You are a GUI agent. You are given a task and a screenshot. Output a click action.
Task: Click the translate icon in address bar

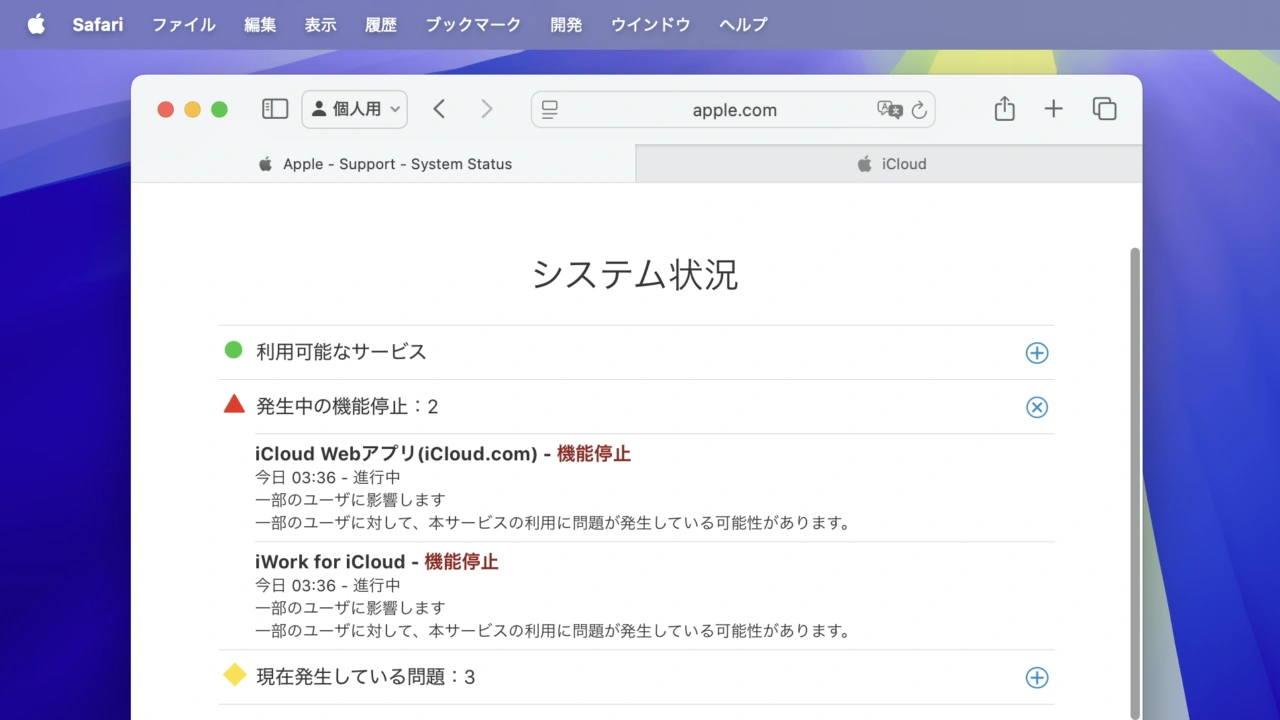[x=889, y=110]
